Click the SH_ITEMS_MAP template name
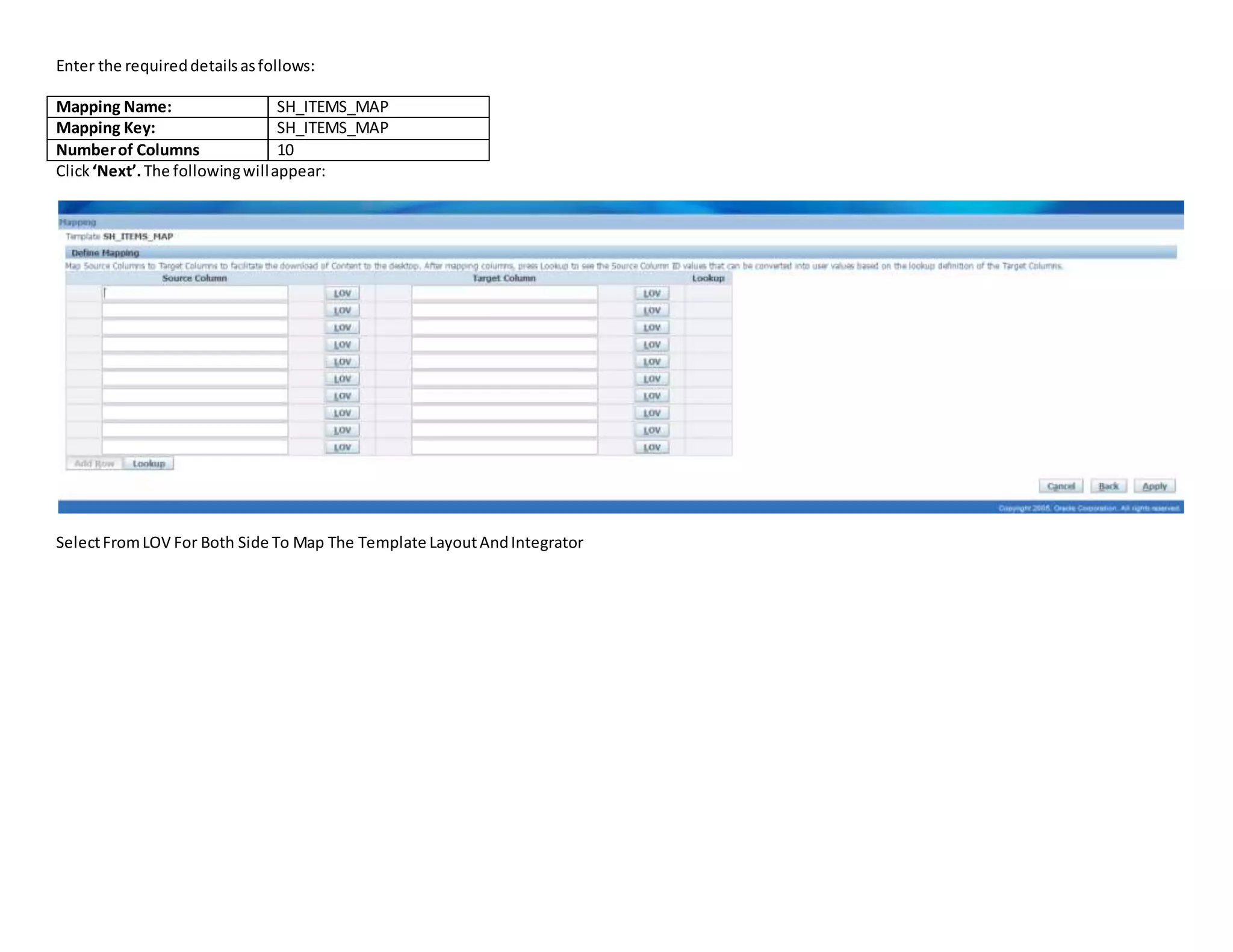This screenshot has height=952, width=1233. click(x=138, y=236)
